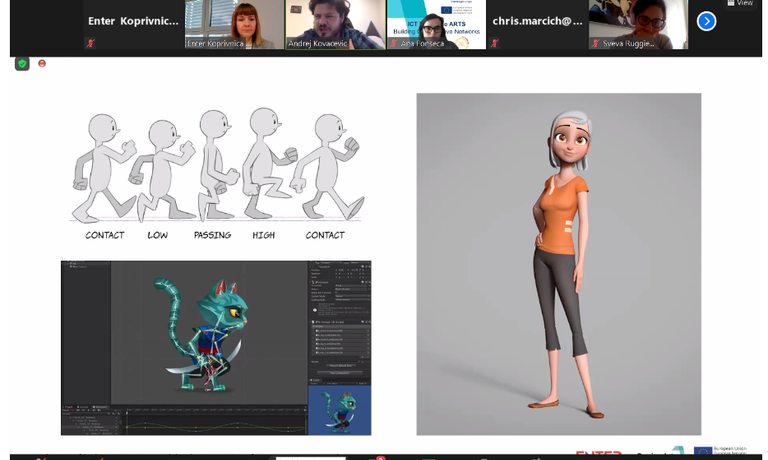This screenshot has width=768, height=460.
Task: Click muted mic icon on Ana Fonseca tile
Action: pyautogui.click(x=393, y=43)
